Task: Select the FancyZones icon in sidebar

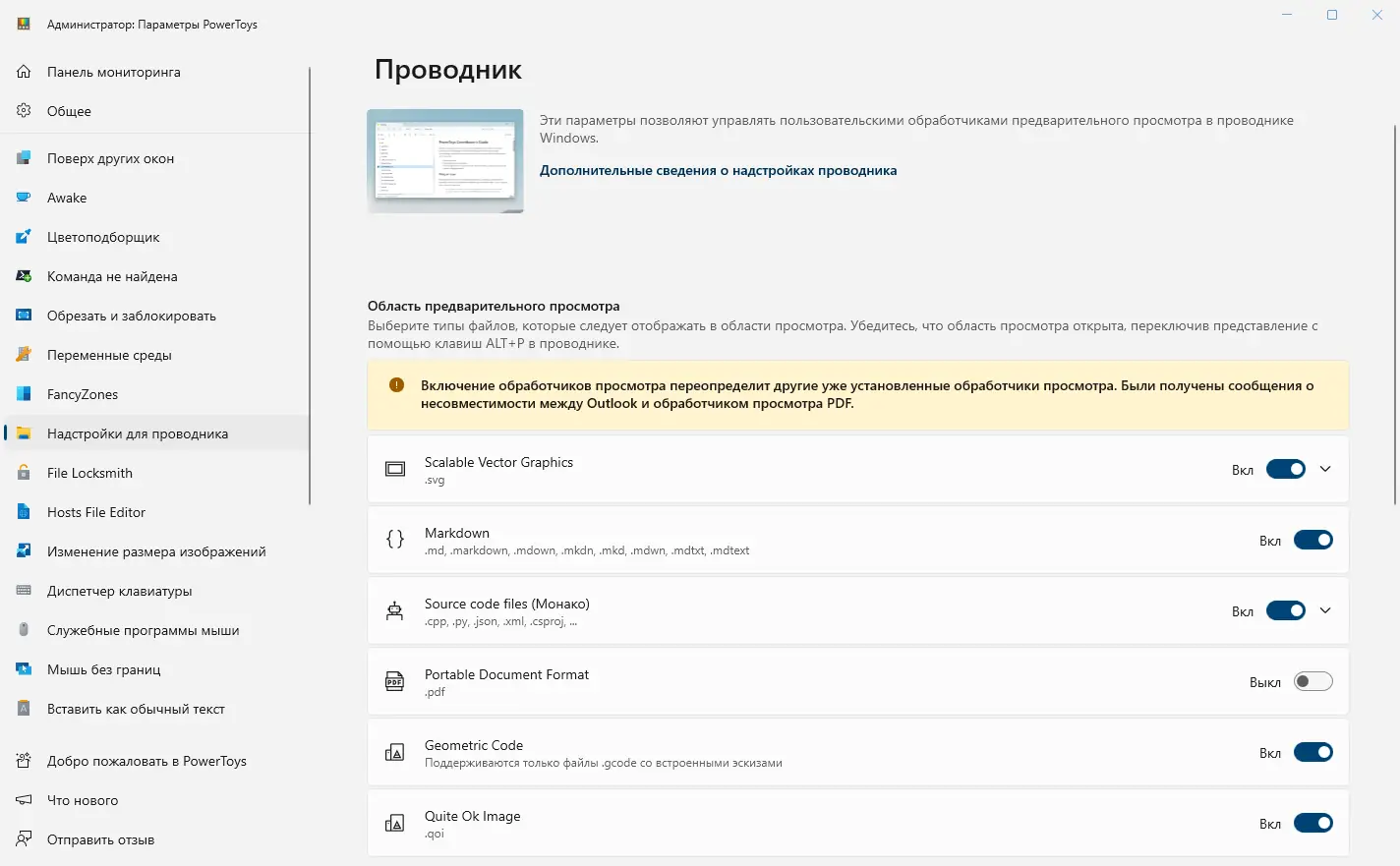Action: click(x=23, y=394)
